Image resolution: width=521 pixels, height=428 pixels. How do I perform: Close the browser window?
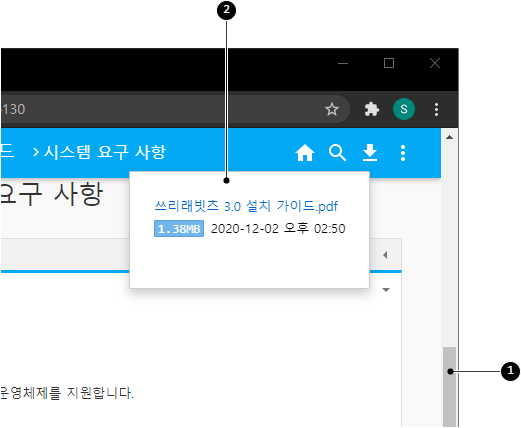435,63
